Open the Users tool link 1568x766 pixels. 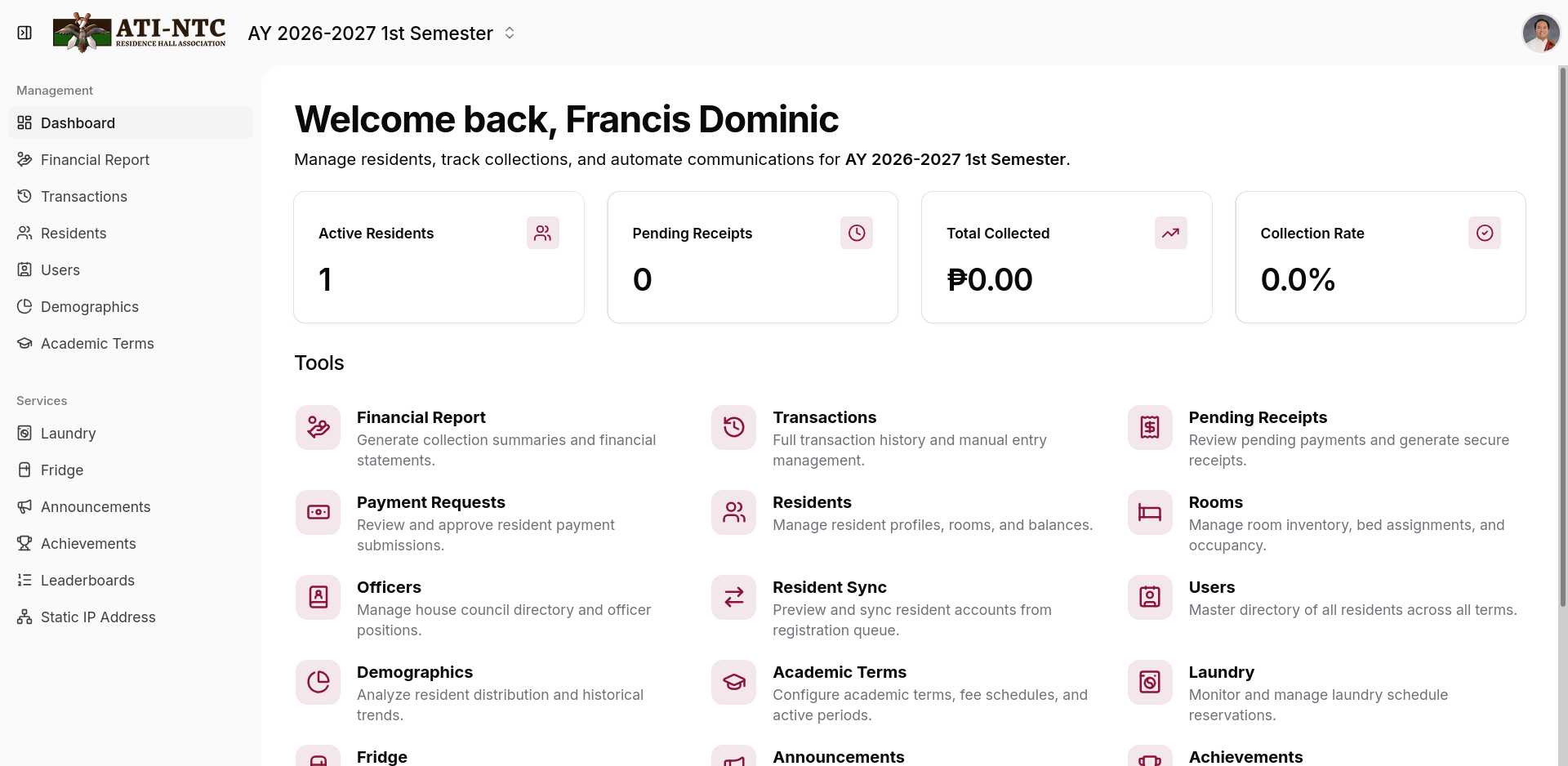[x=1323, y=598]
